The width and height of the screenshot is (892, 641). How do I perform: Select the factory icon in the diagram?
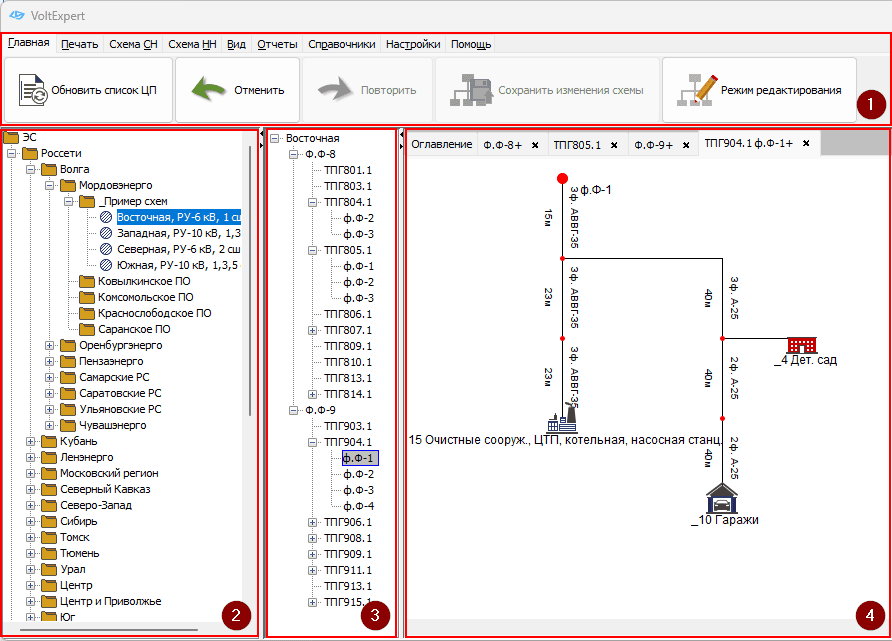click(x=561, y=419)
